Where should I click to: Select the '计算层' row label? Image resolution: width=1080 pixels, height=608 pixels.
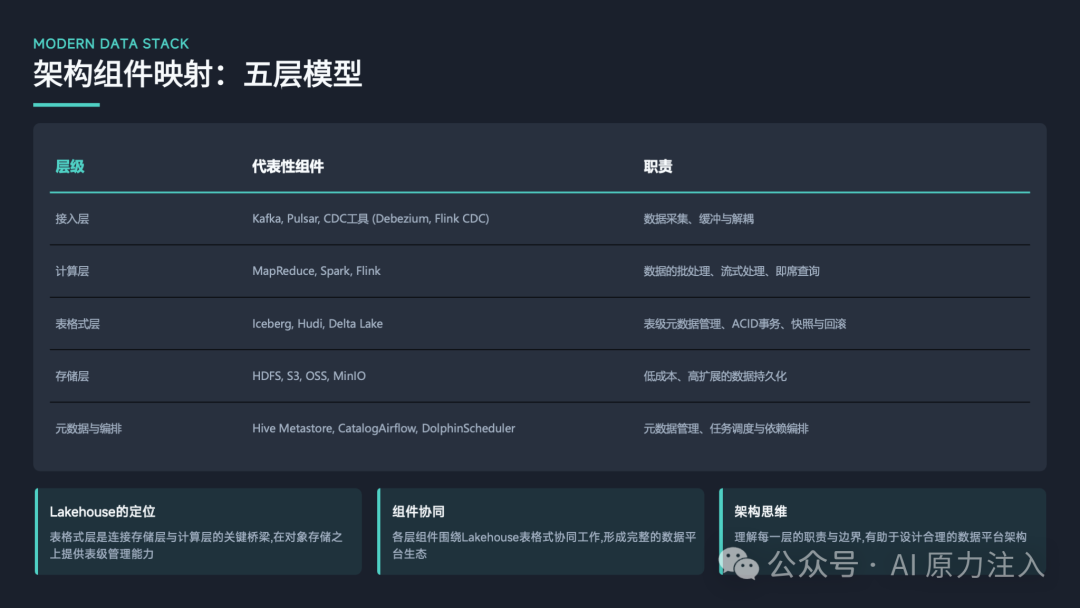(72, 271)
